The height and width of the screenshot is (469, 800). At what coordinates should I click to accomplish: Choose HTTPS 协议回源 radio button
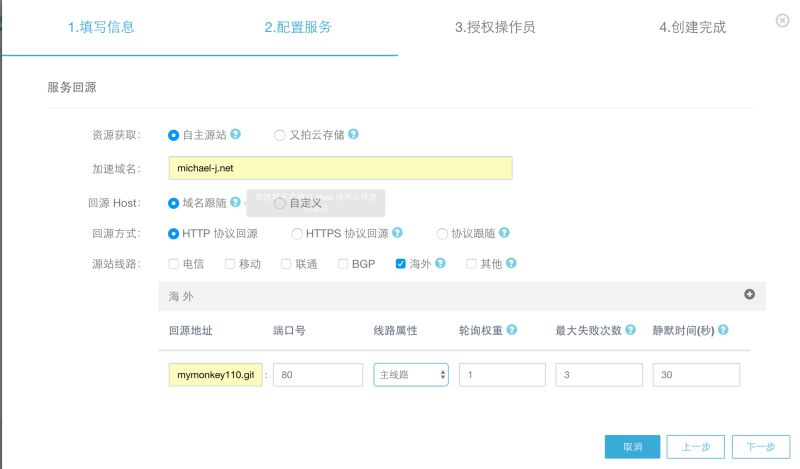297,233
